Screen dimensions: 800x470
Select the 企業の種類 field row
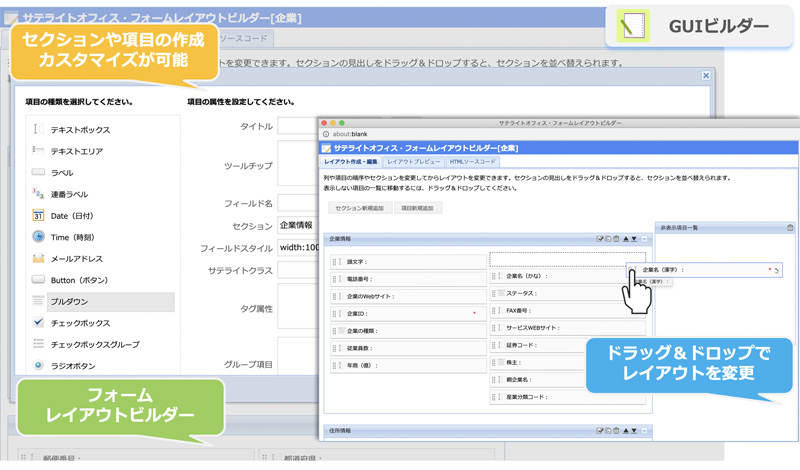(x=408, y=331)
